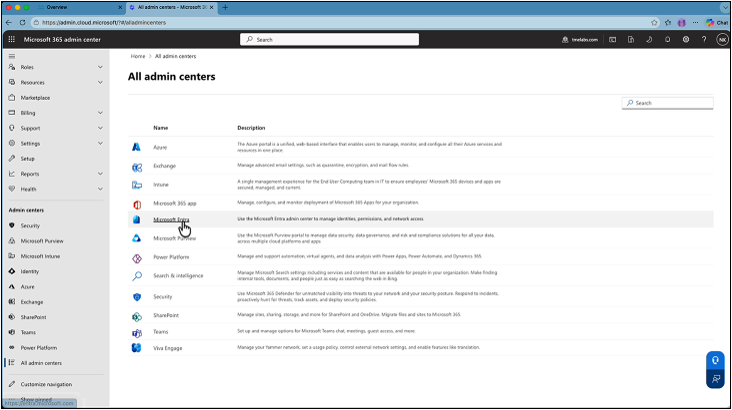732x410 pixels.
Task: Click the Azure icon in the table
Action: point(136,147)
